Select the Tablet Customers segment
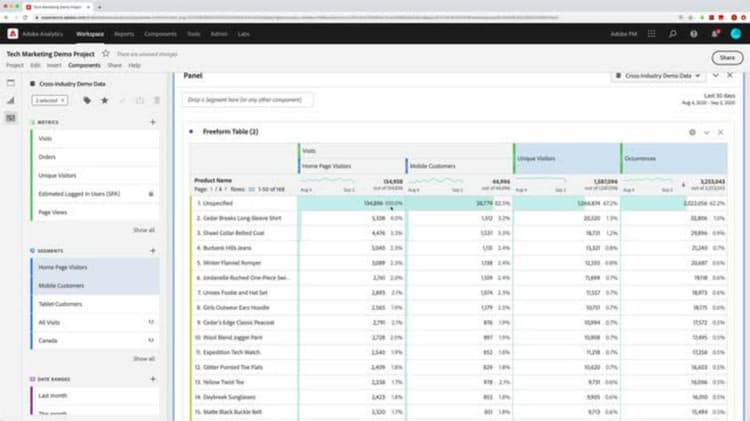 click(x=96, y=304)
